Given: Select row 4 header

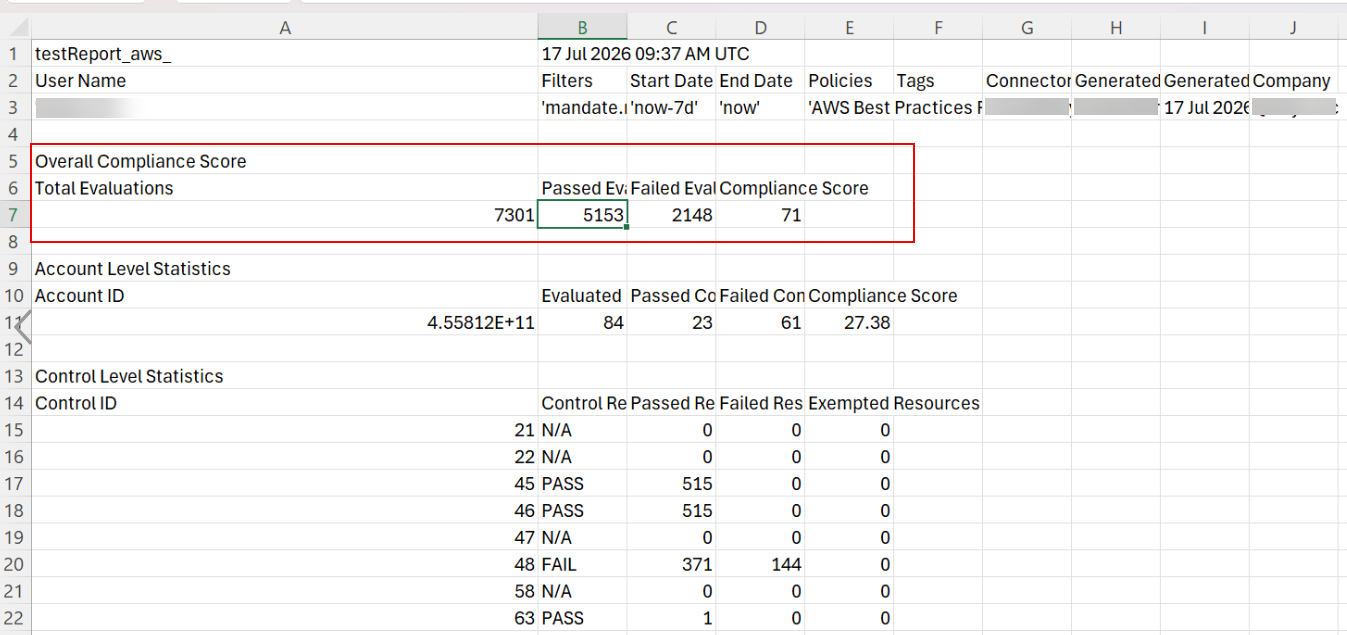Looking at the screenshot, I should tap(15, 134).
